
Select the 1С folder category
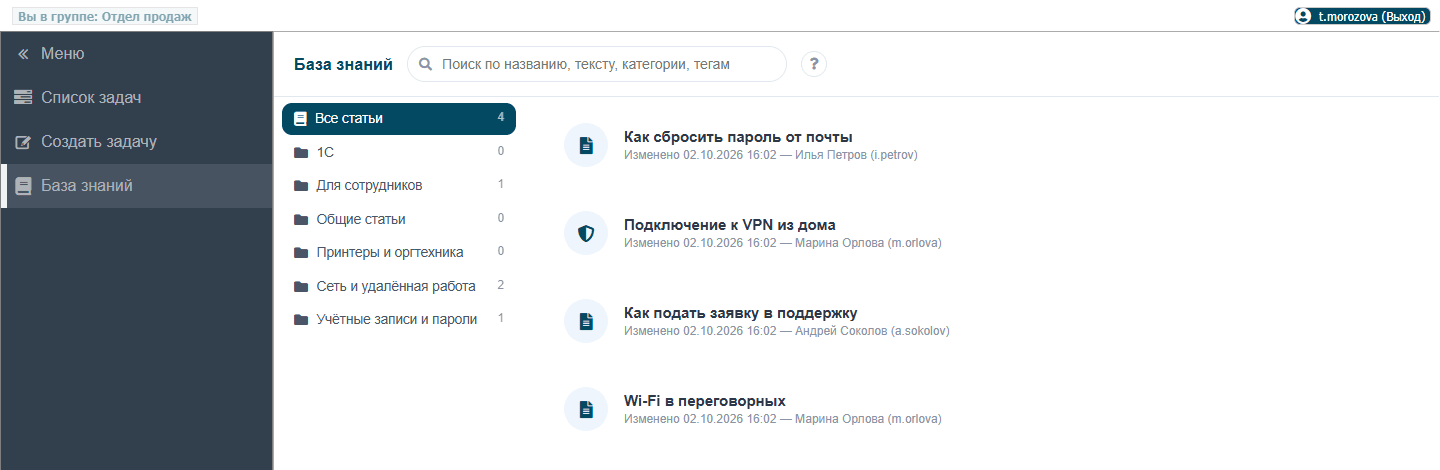399,152
